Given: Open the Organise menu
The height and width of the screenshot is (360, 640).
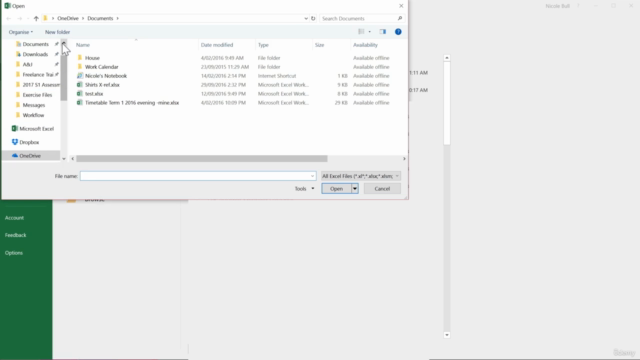Looking at the screenshot, I should pyautogui.click(x=20, y=32).
